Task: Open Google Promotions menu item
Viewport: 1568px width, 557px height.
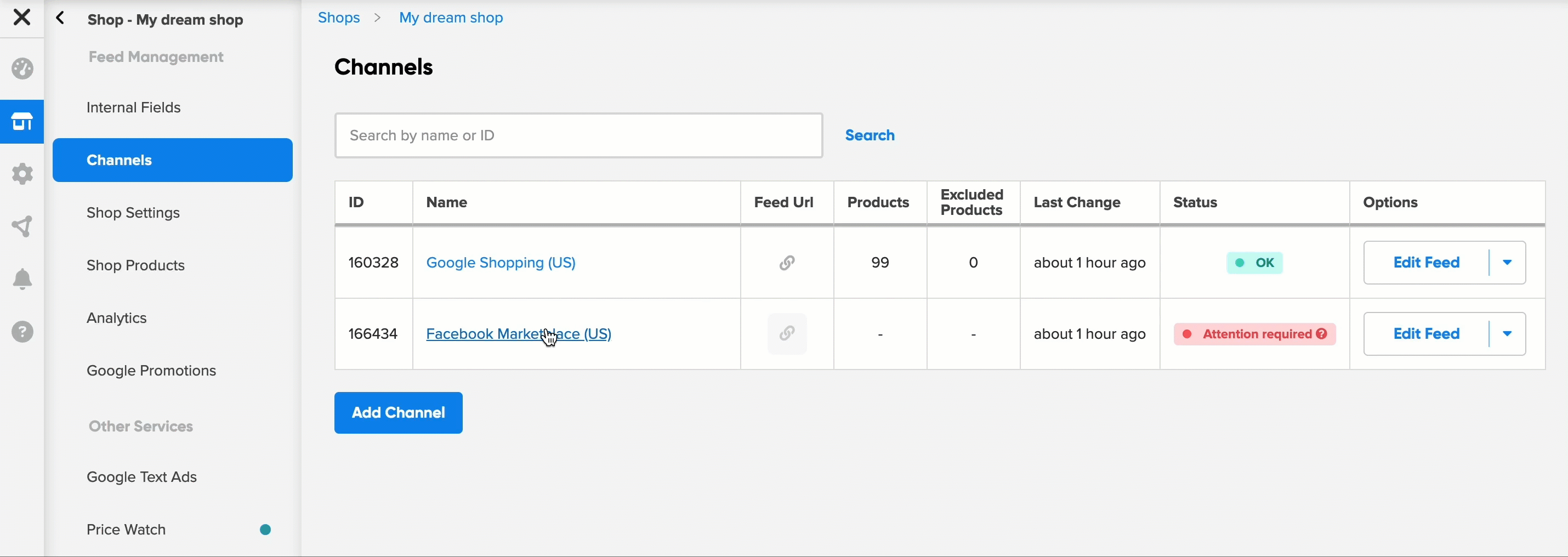Action: pos(151,371)
